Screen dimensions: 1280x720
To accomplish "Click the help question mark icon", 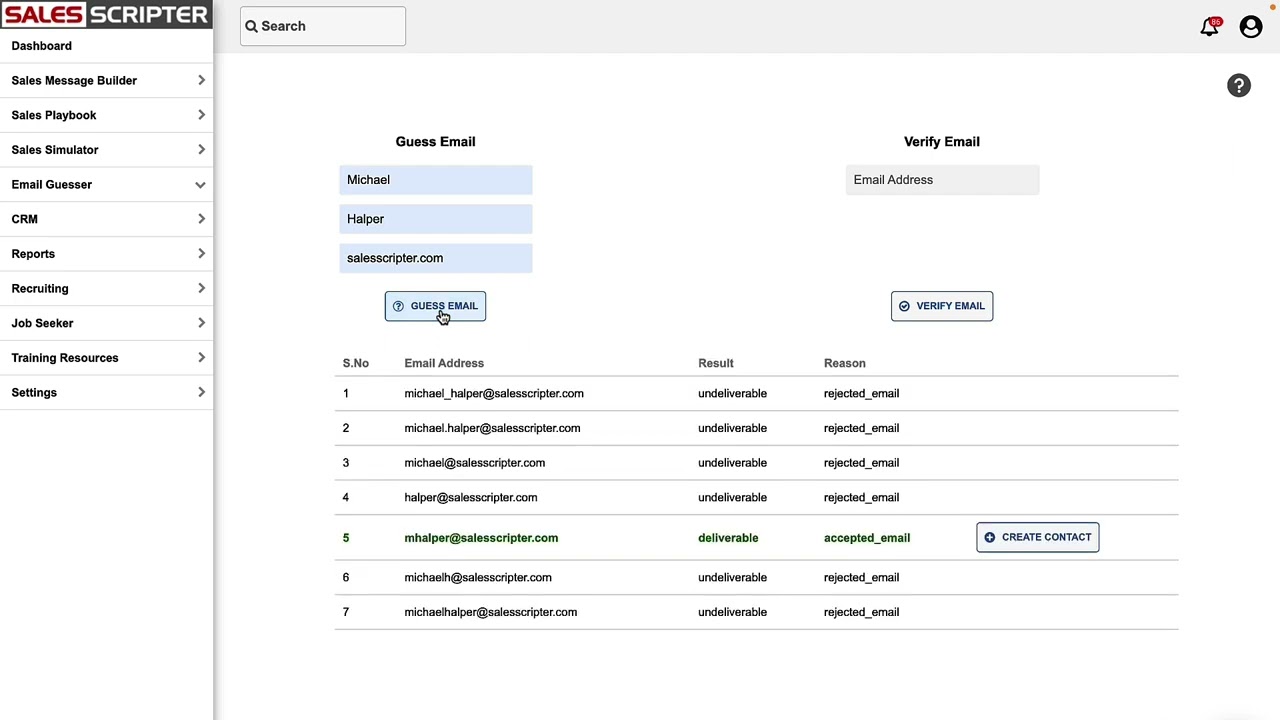I will click(1239, 86).
